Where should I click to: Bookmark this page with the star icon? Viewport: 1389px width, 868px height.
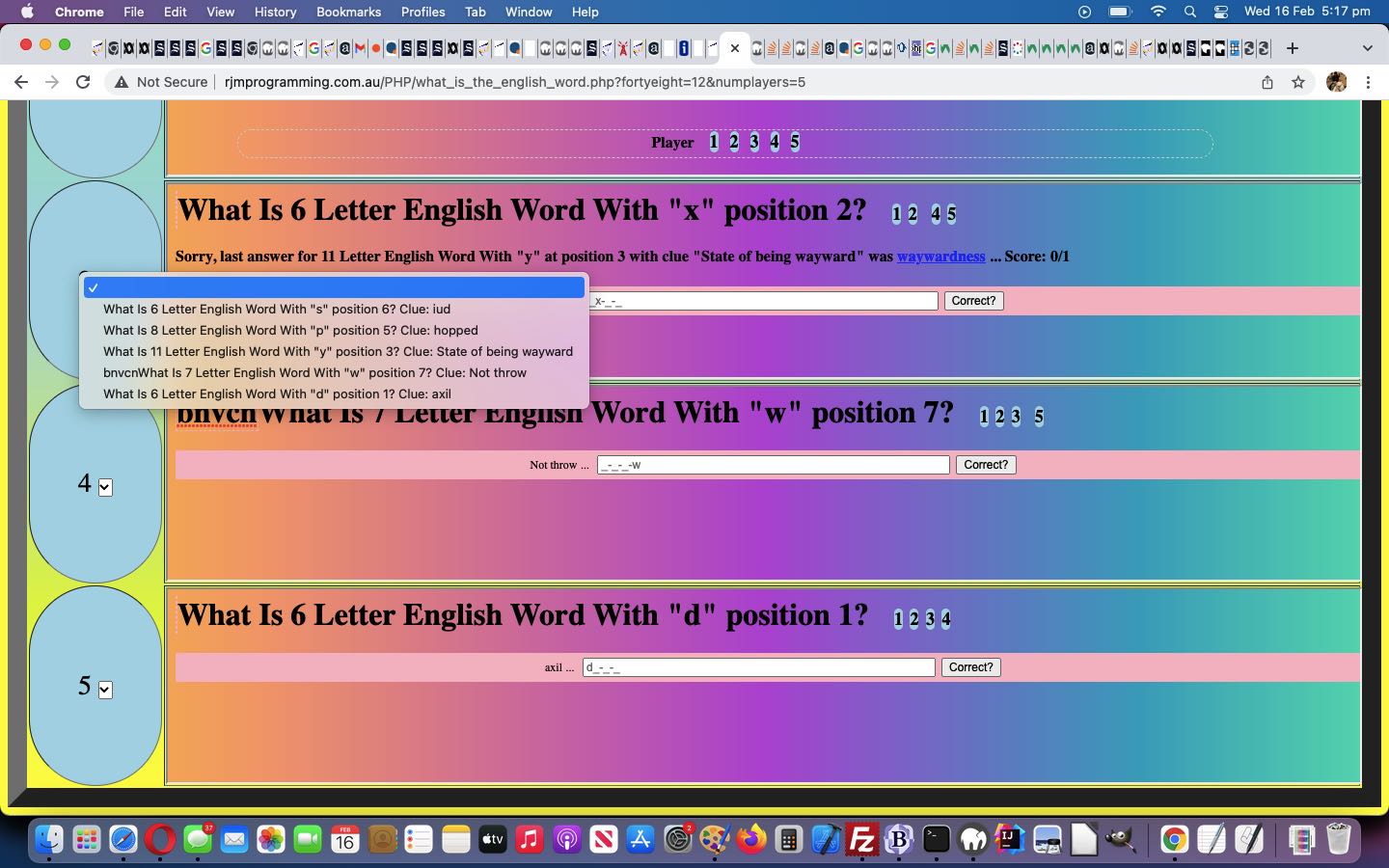click(1298, 82)
